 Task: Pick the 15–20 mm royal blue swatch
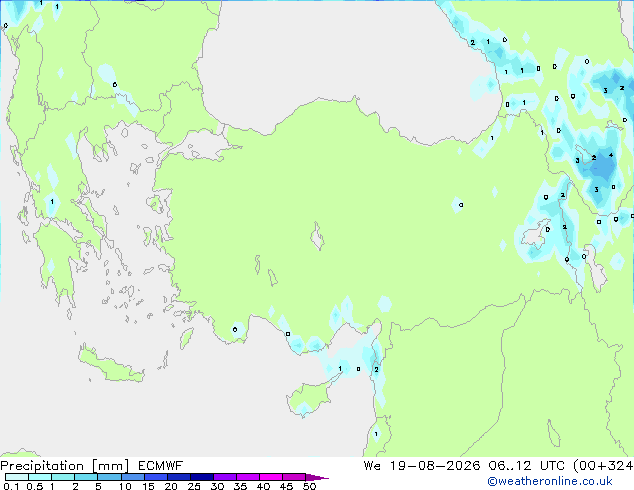[155, 477]
